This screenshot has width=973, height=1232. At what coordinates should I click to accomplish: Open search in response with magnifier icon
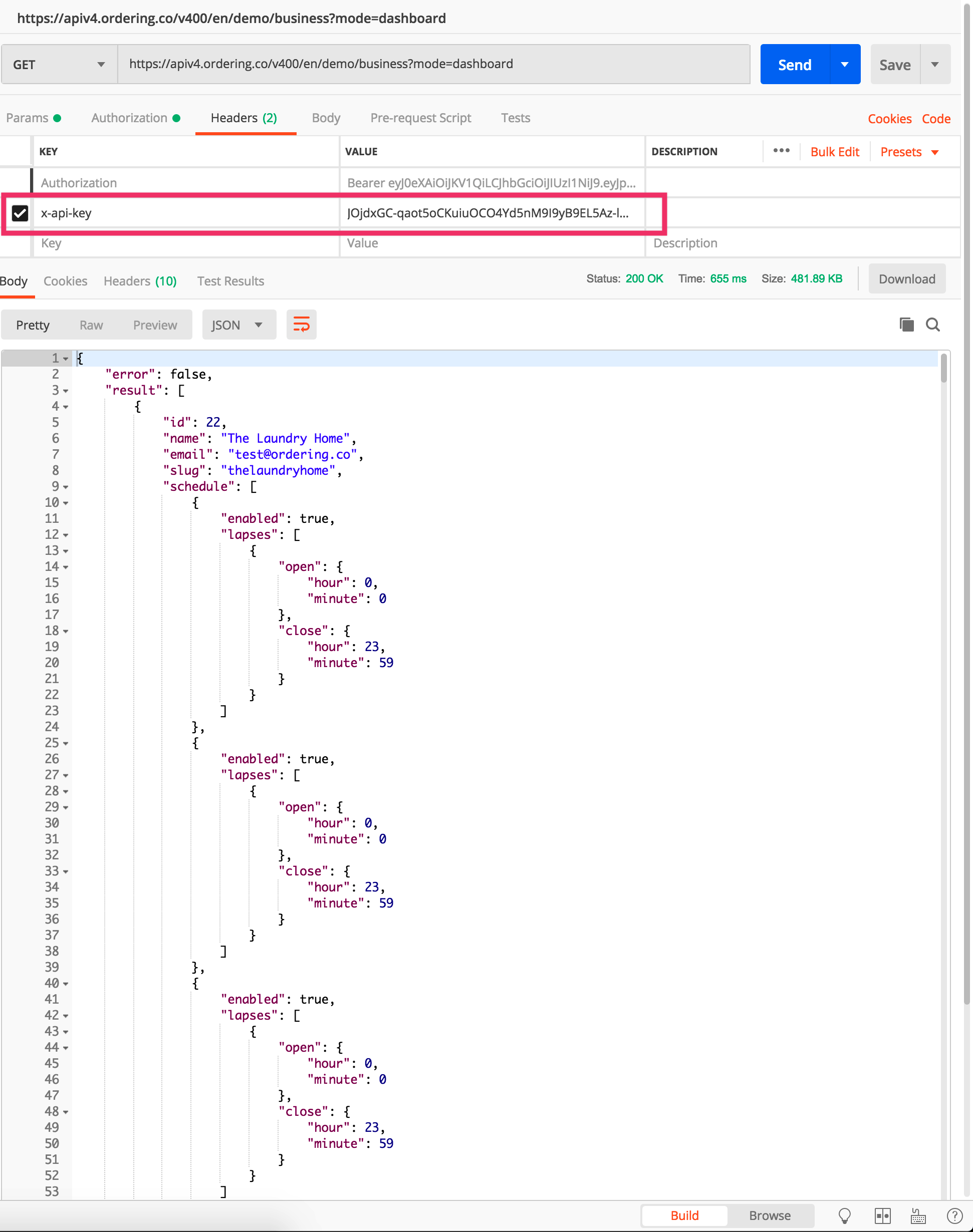pos(932,325)
